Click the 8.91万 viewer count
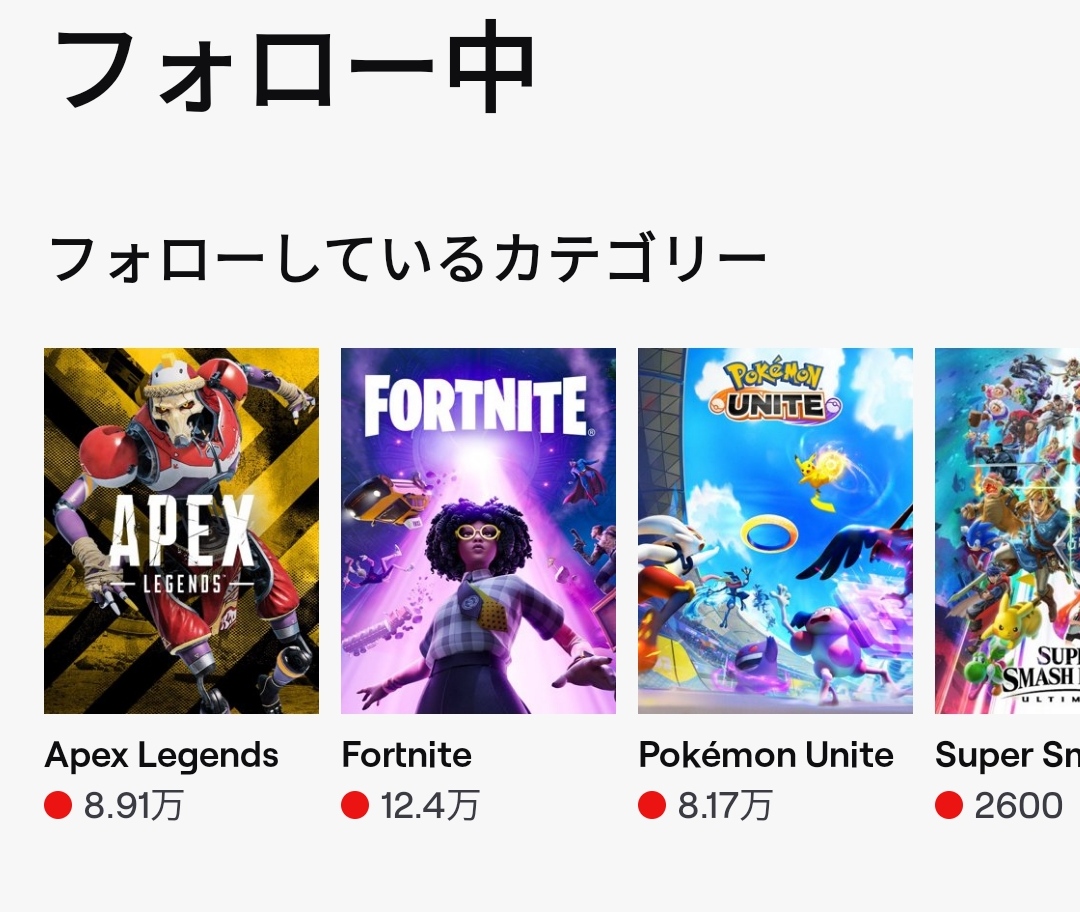 [133, 805]
